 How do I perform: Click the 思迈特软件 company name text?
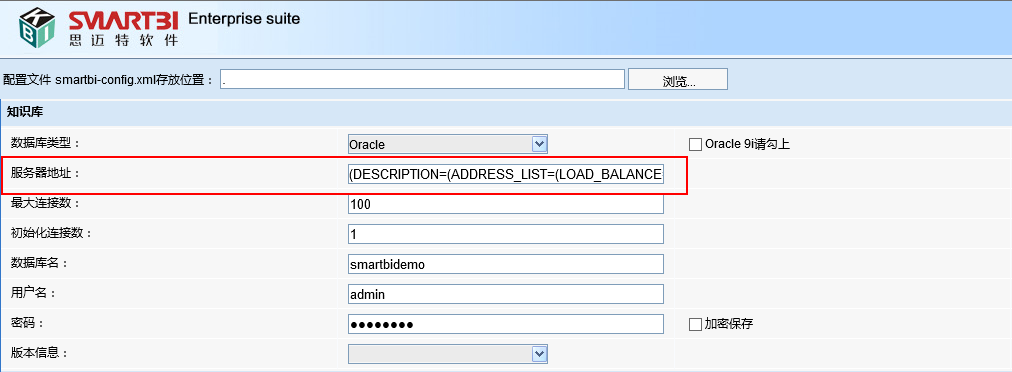(x=123, y=40)
